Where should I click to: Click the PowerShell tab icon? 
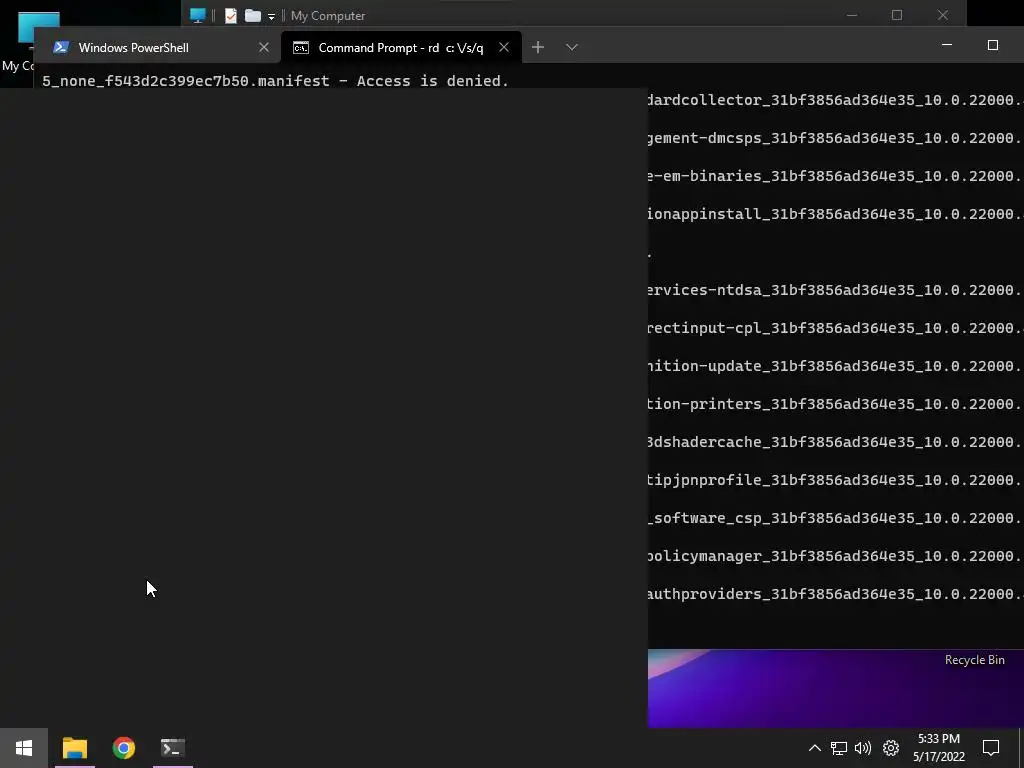tap(61, 47)
